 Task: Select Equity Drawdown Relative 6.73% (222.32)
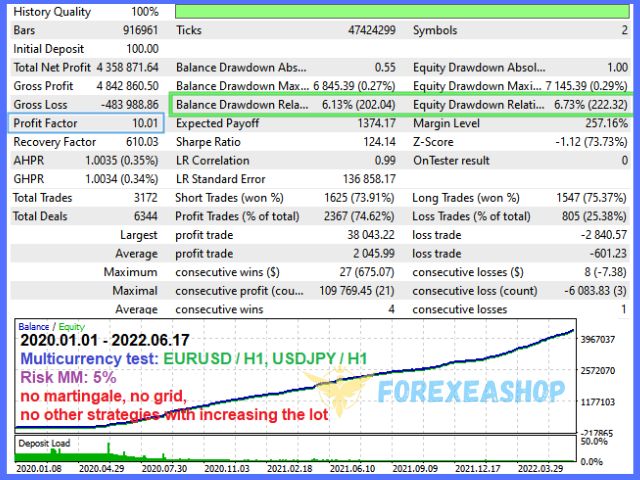(591, 104)
